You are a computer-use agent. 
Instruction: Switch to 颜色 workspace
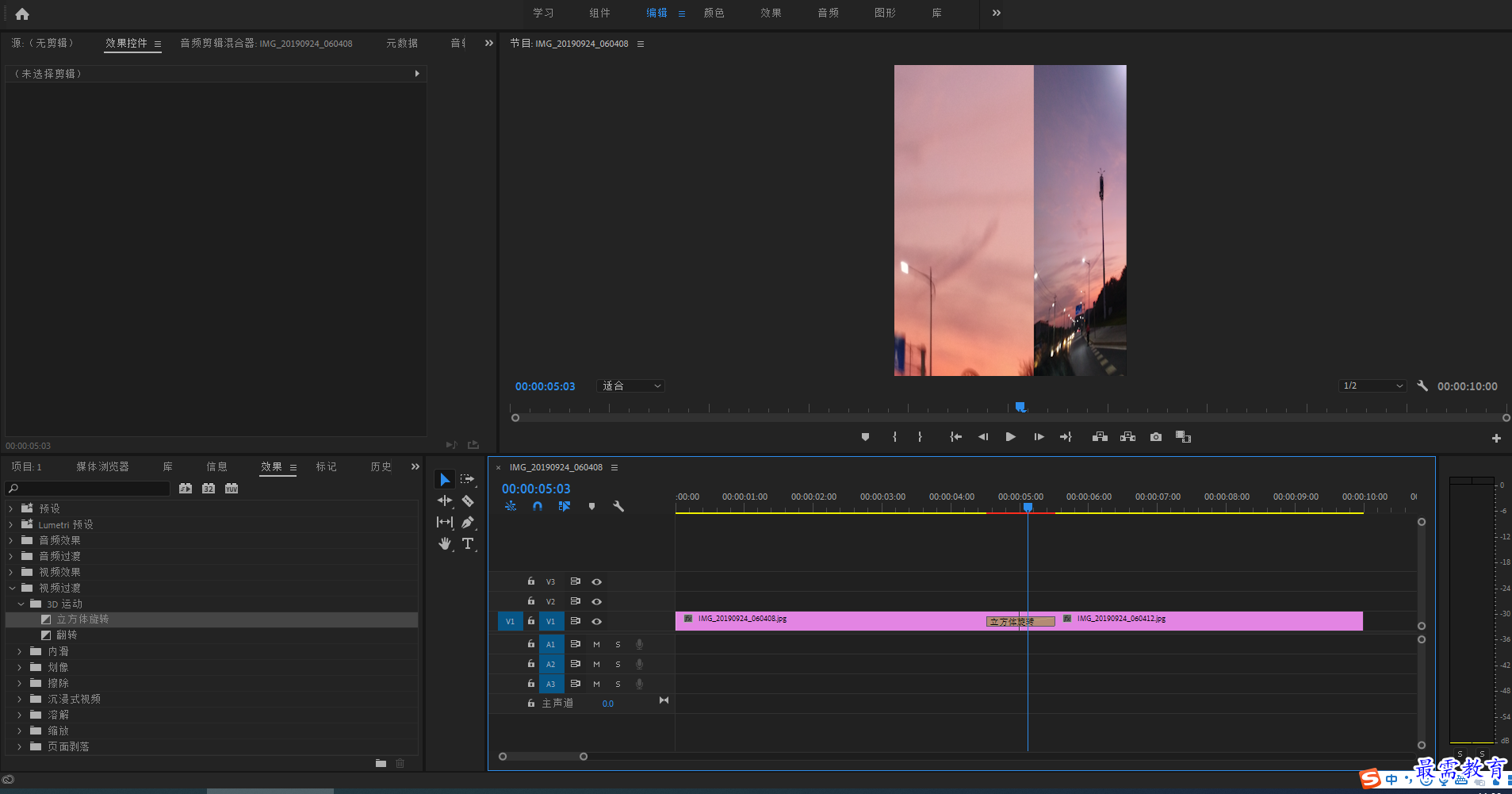[x=714, y=13]
